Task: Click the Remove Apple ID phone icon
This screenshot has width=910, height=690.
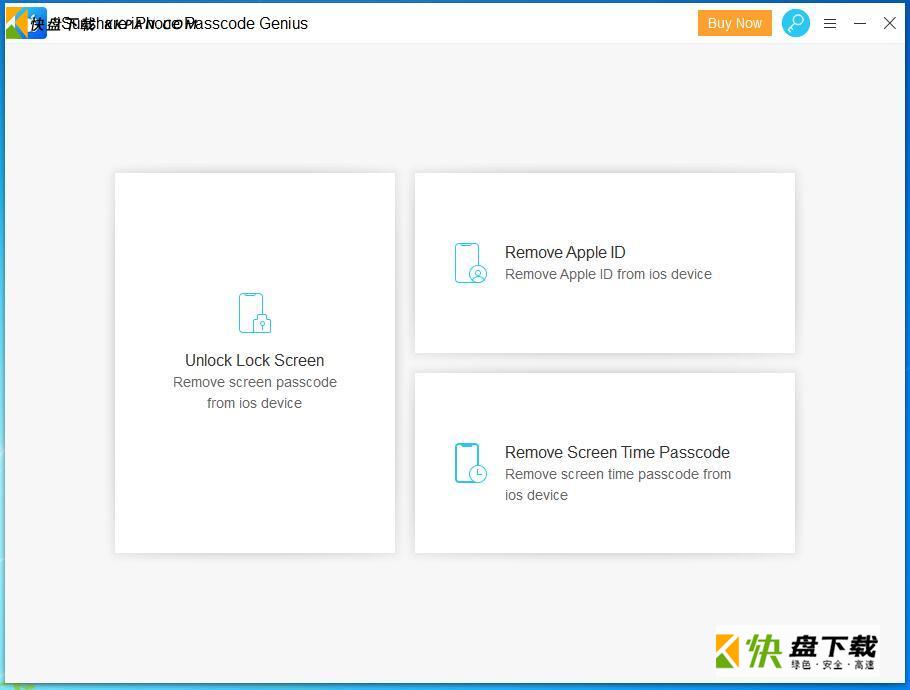Action: click(x=470, y=263)
